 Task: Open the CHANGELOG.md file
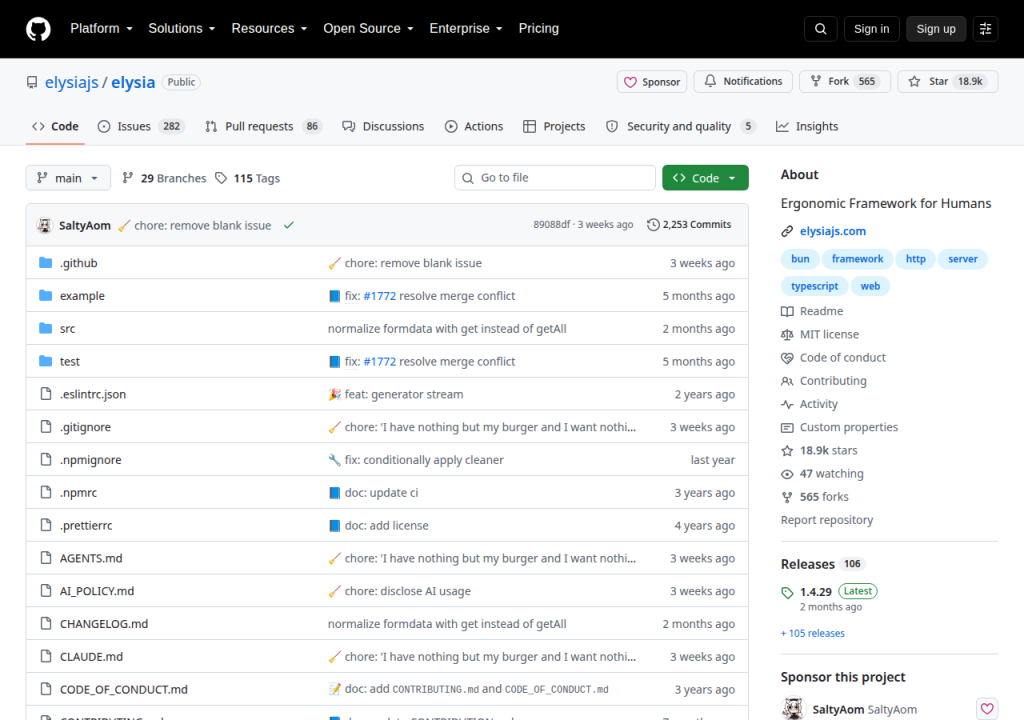pyautogui.click(x=104, y=624)
